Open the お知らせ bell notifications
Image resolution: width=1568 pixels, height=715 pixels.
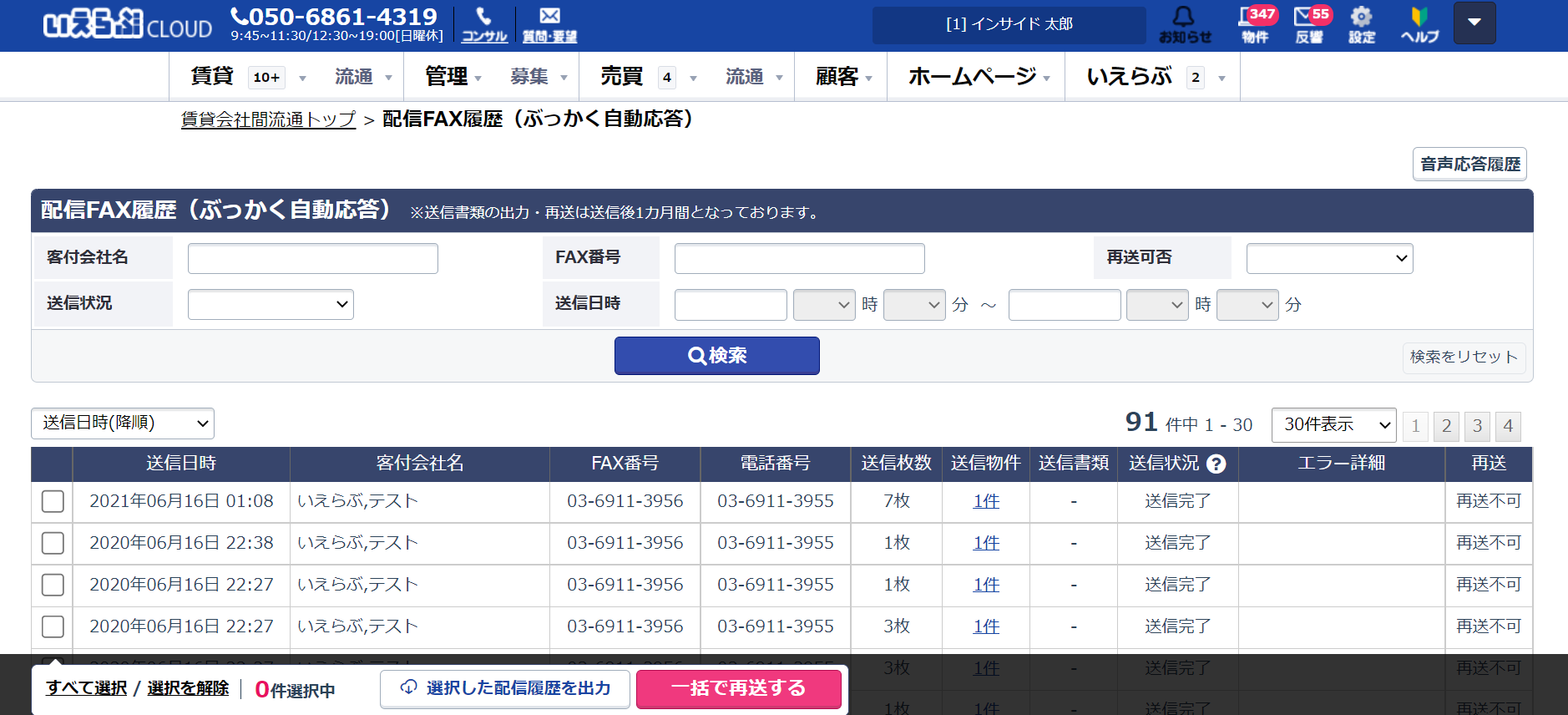1184,25
